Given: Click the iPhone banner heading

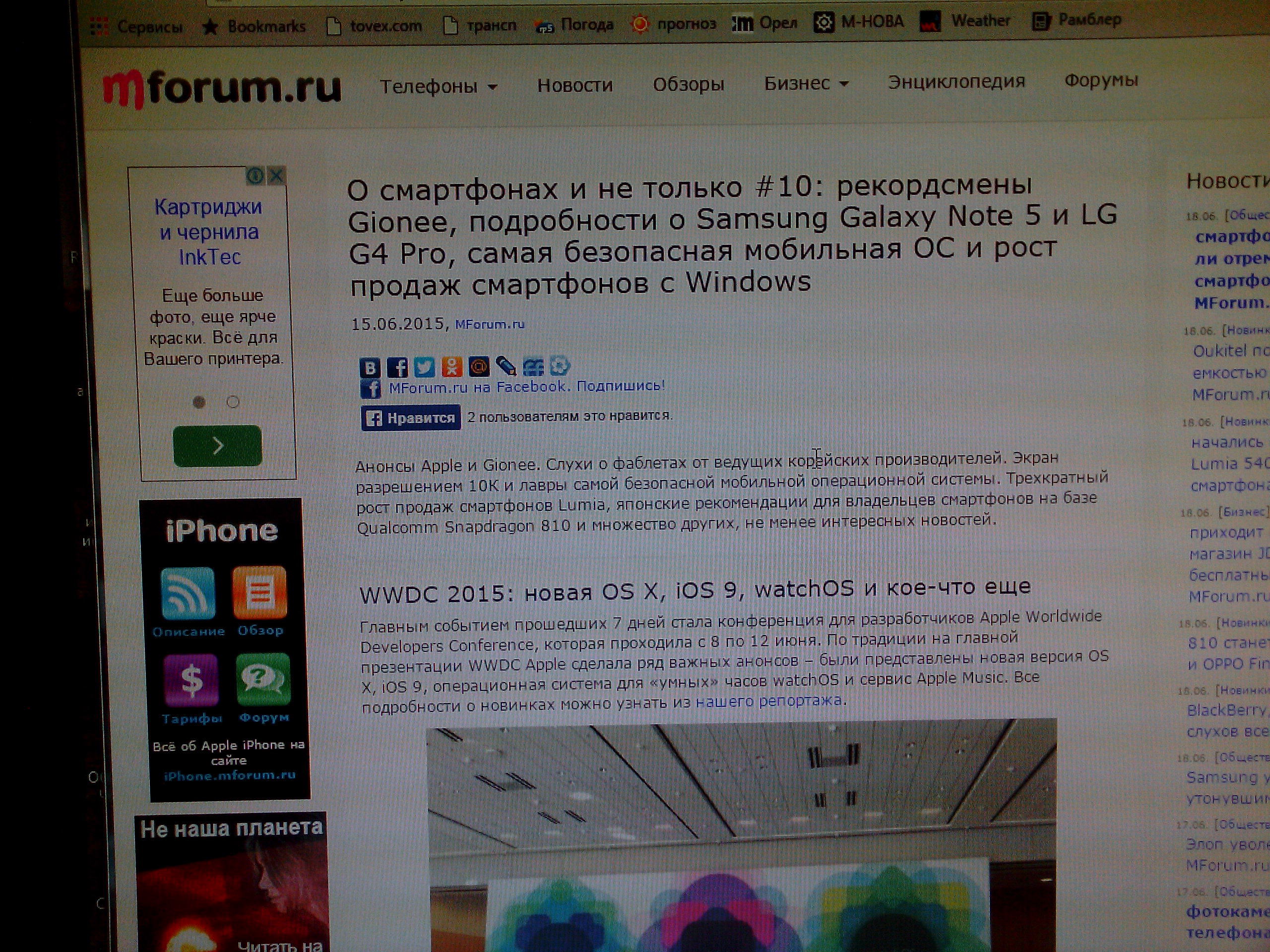Looking at the screenshot, I should coord(222,530).
